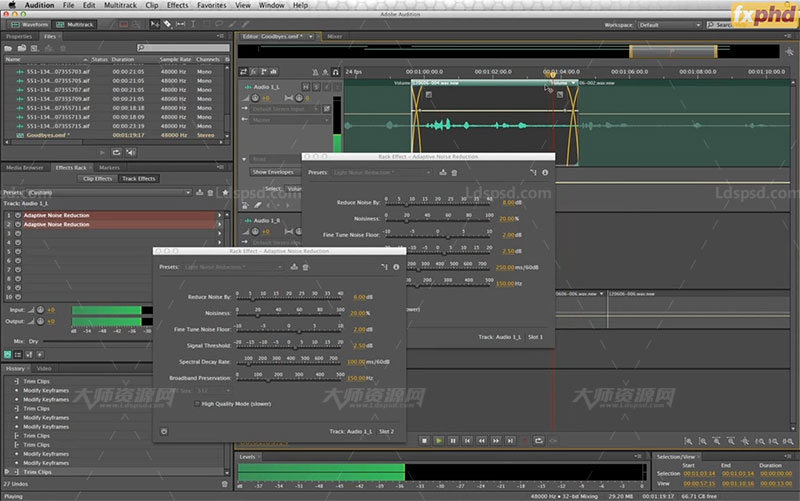Adjust the Spectral Decay Rate slider in Slot 2 window
This screenshot has height=501, width=800.
click(x=289, y=363)
